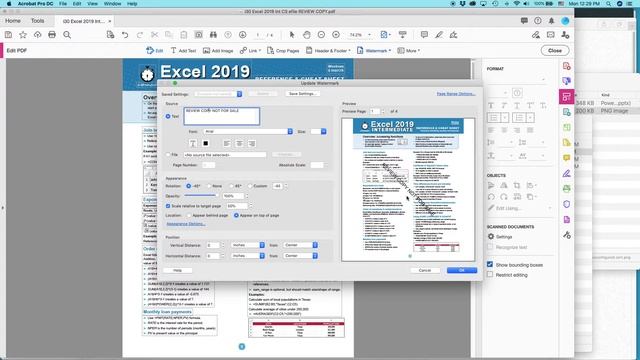This screenshot has width=640, height=360.
Task: Click the notifications bell icon
Action: click(x=551, y=21)
